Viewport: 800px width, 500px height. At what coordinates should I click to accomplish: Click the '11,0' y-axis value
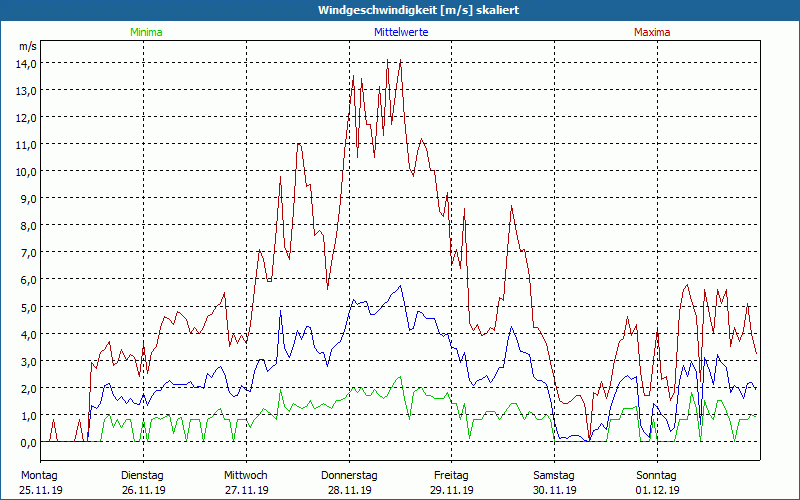pos(27,145)
